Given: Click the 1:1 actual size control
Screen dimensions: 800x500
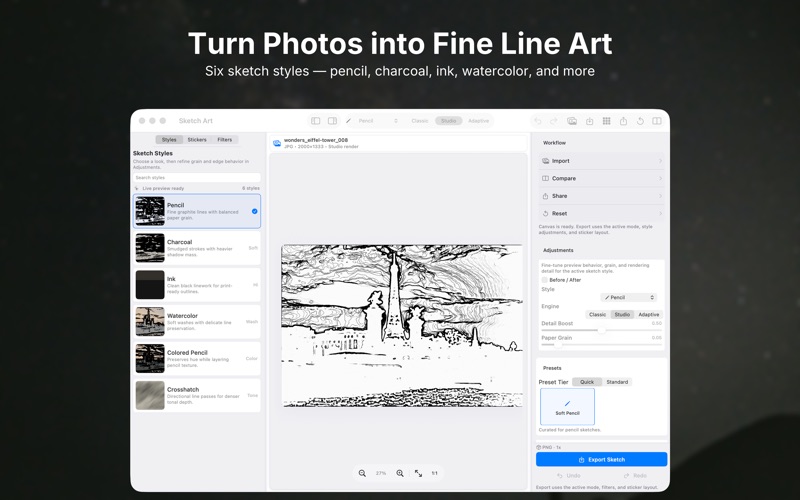Looking at the screenshot, I should tap(435, 473).
